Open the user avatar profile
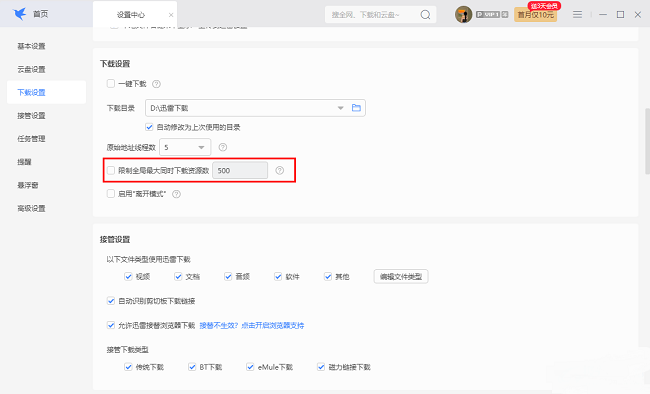This screenshot has height=394, width=650. click(463, 15)
